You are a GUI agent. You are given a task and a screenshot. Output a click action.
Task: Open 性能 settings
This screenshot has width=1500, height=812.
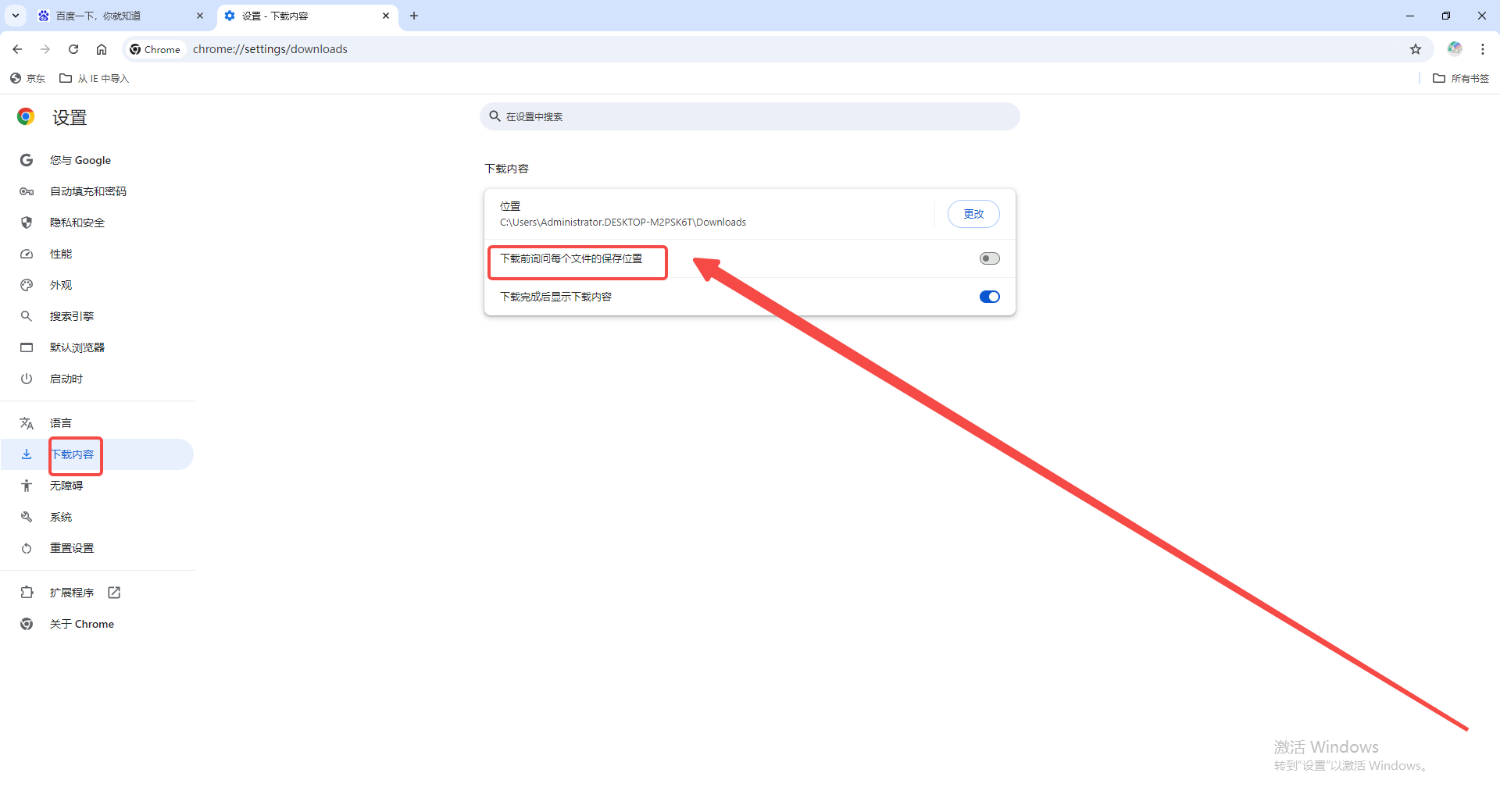pos(61,254)
